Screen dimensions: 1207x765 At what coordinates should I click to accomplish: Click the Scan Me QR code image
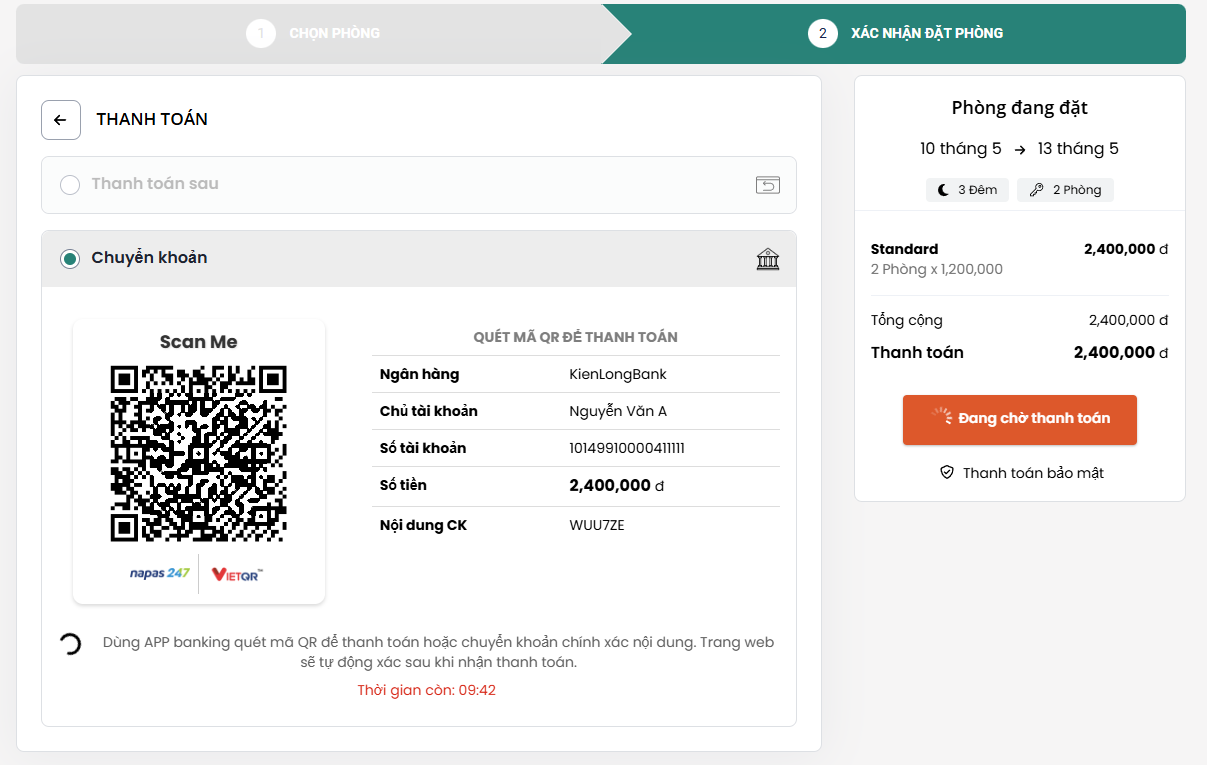(198, 453)
